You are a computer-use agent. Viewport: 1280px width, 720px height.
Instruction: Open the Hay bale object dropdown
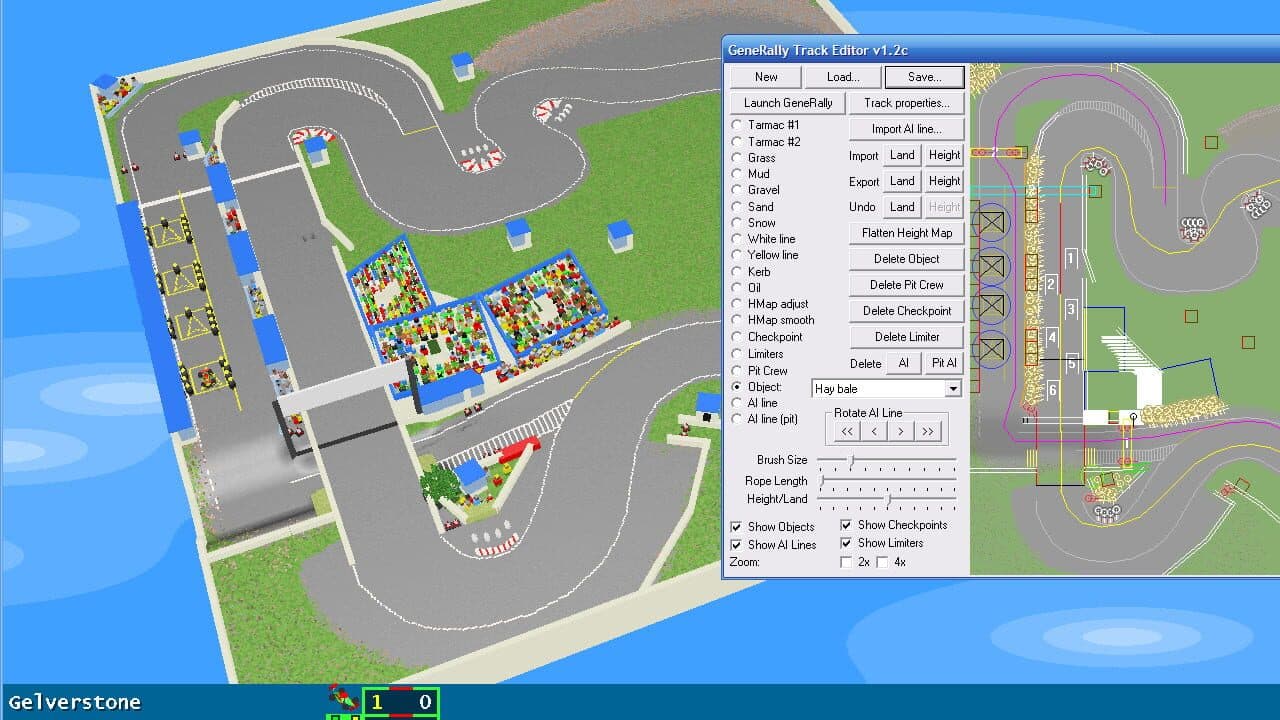click(951, 386)
